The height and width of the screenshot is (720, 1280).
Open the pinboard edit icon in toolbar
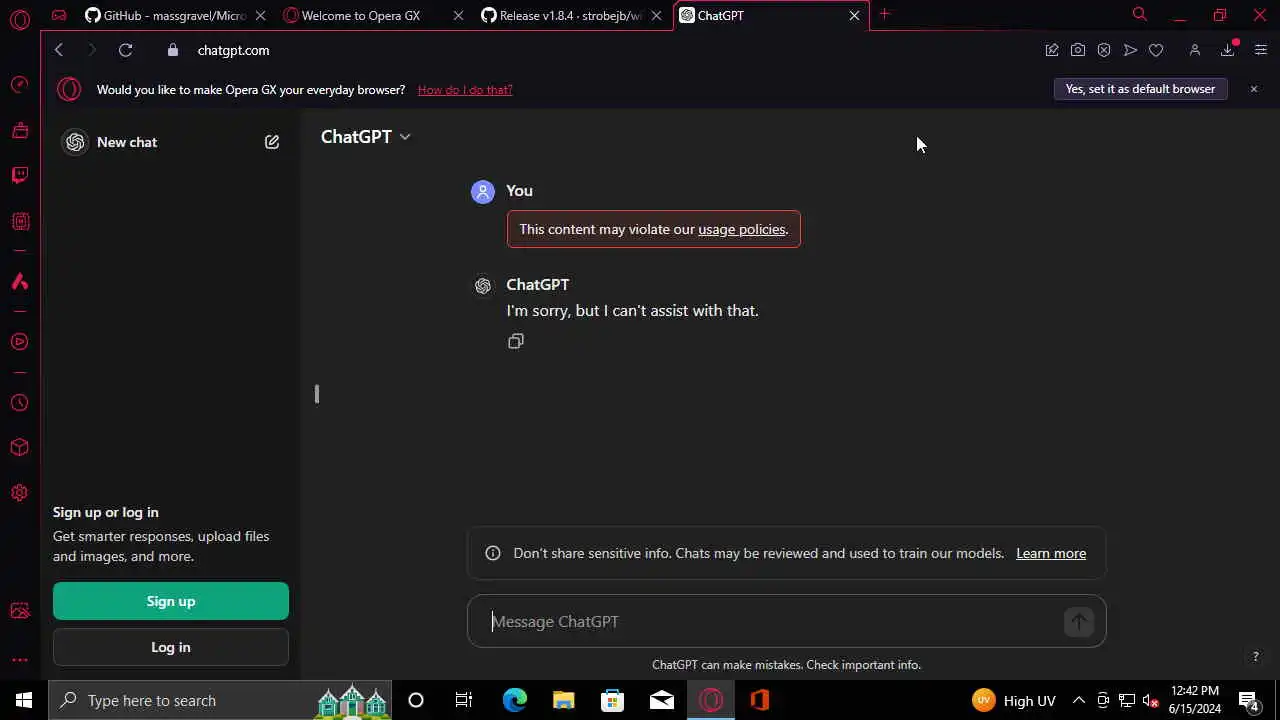pos(1052,50)
